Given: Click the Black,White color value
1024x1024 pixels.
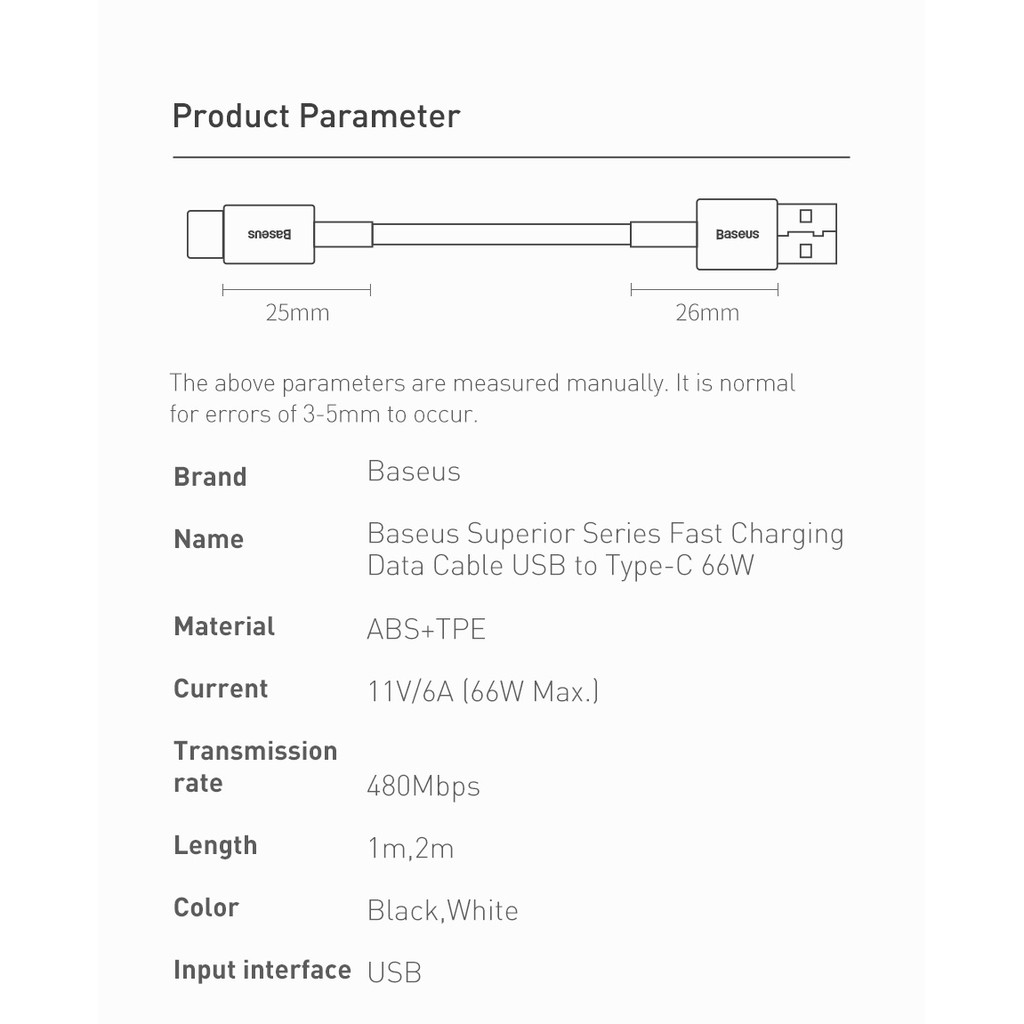Looking at the screenshot, I should pyautogui.click(x=443, y=911).
